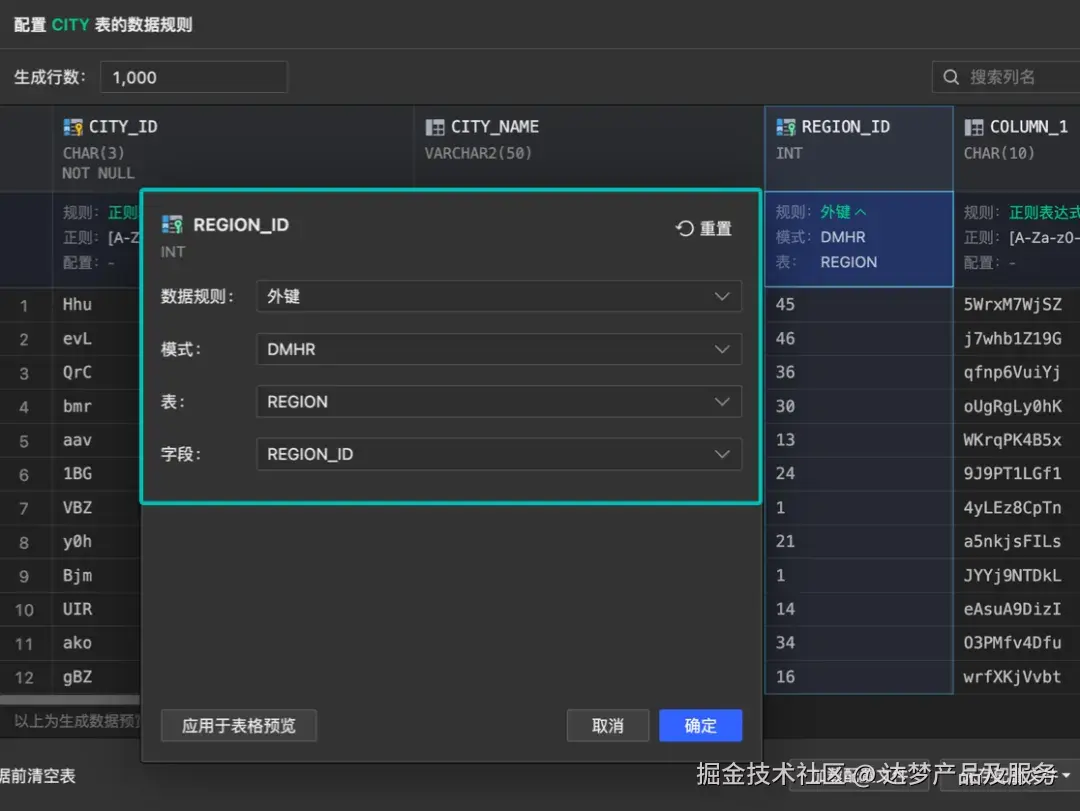
Task: Click the cell wrfXKjVvbt
Action: coord(1017,677)
